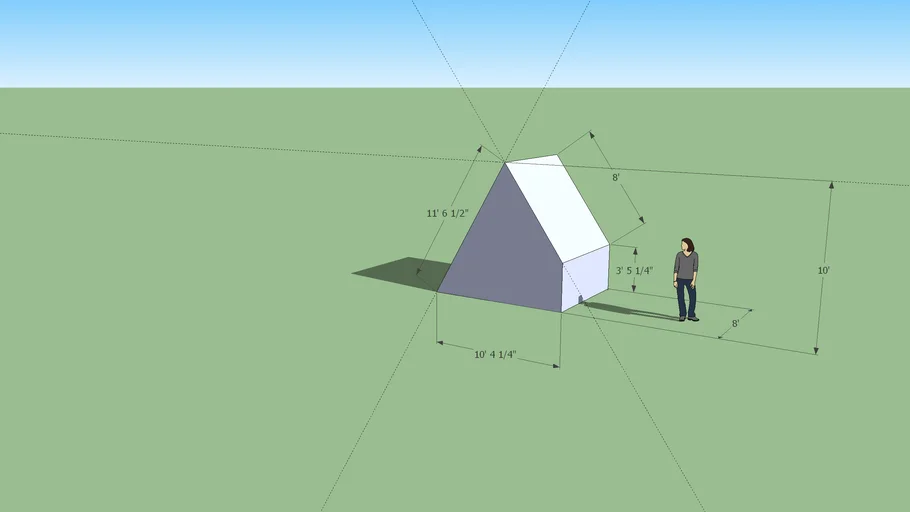Select the bottom-left corner of the triangular face
The height and width of the screenshot is (512, 910).
pos(438,292)
